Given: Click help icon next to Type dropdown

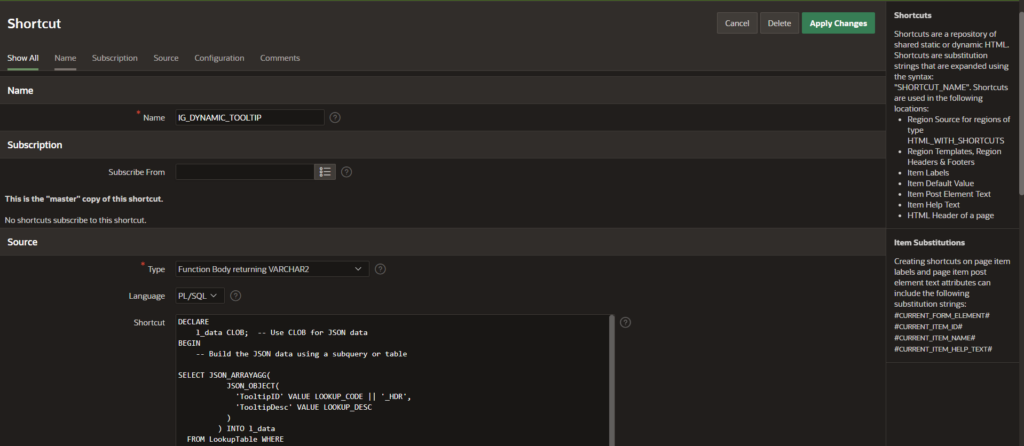Looking at the screenshot, I should click(381, 269).
